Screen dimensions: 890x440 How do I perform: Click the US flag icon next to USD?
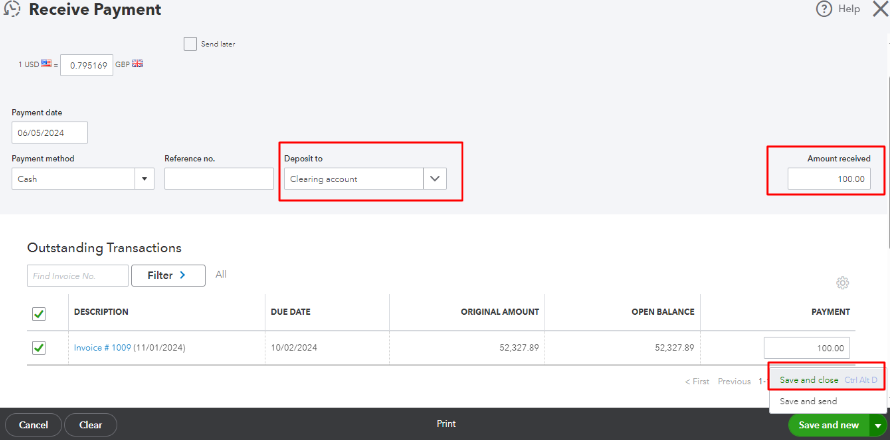pos(47,64)
